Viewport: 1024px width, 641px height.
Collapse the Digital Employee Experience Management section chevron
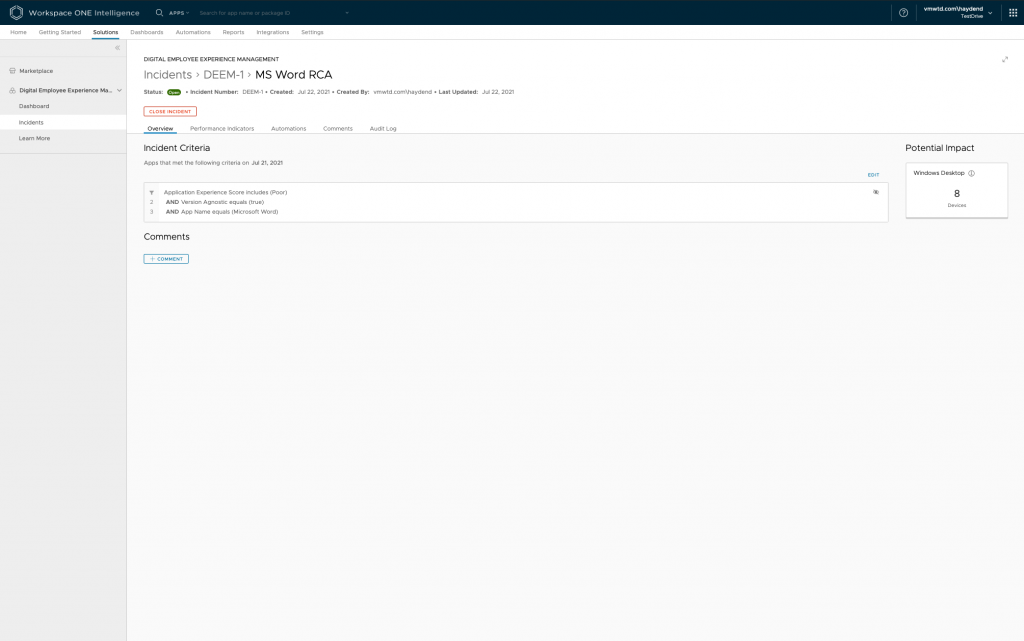(x=120, y=90)
